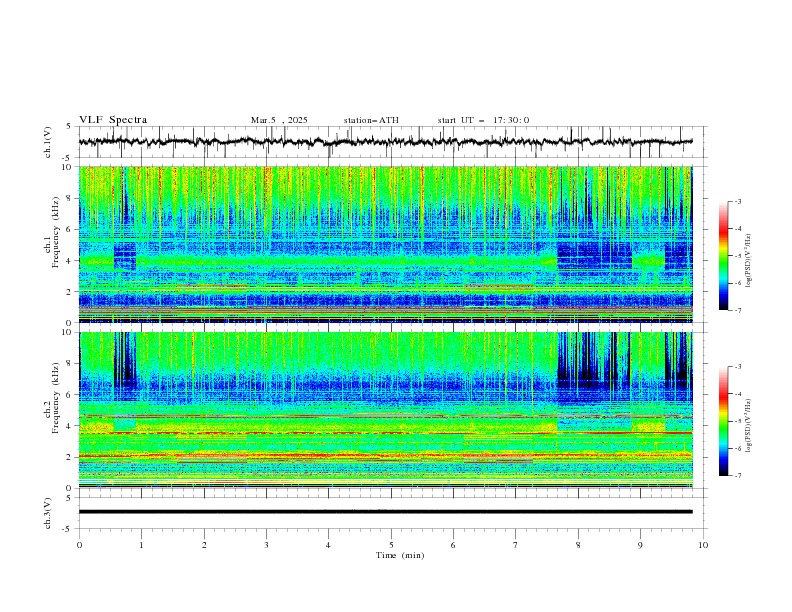Click the "-3" label on ch.1 colorbar

pos(738,201)
